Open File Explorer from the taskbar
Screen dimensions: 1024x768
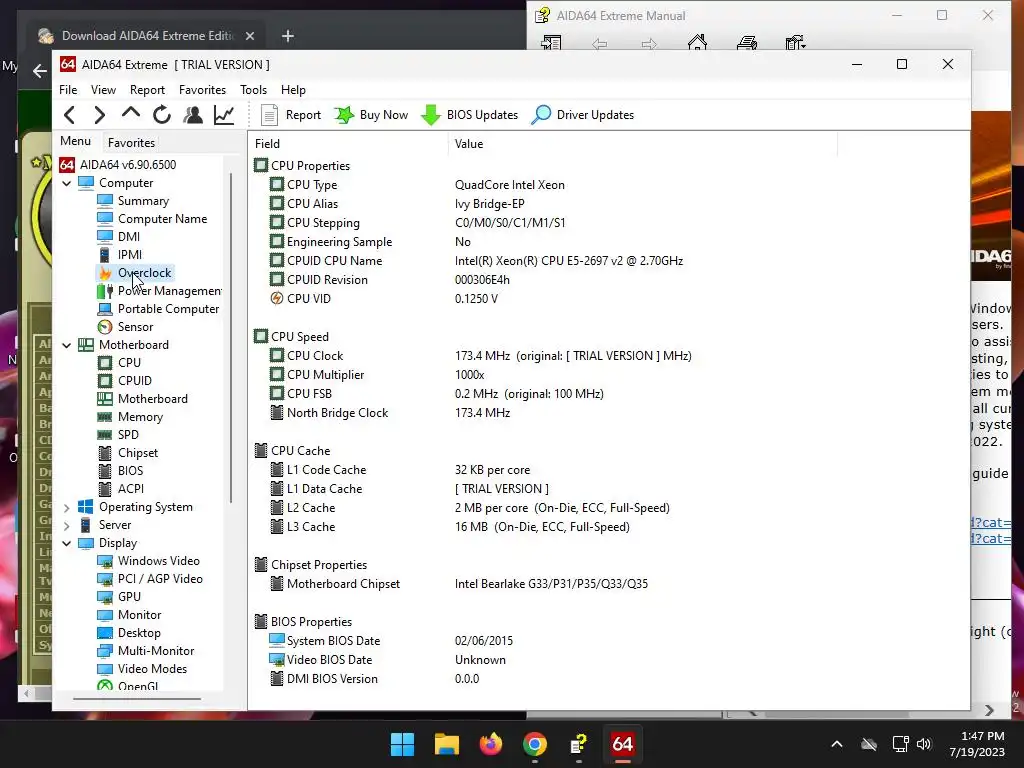pyautogui.click(x=447, y=744)
